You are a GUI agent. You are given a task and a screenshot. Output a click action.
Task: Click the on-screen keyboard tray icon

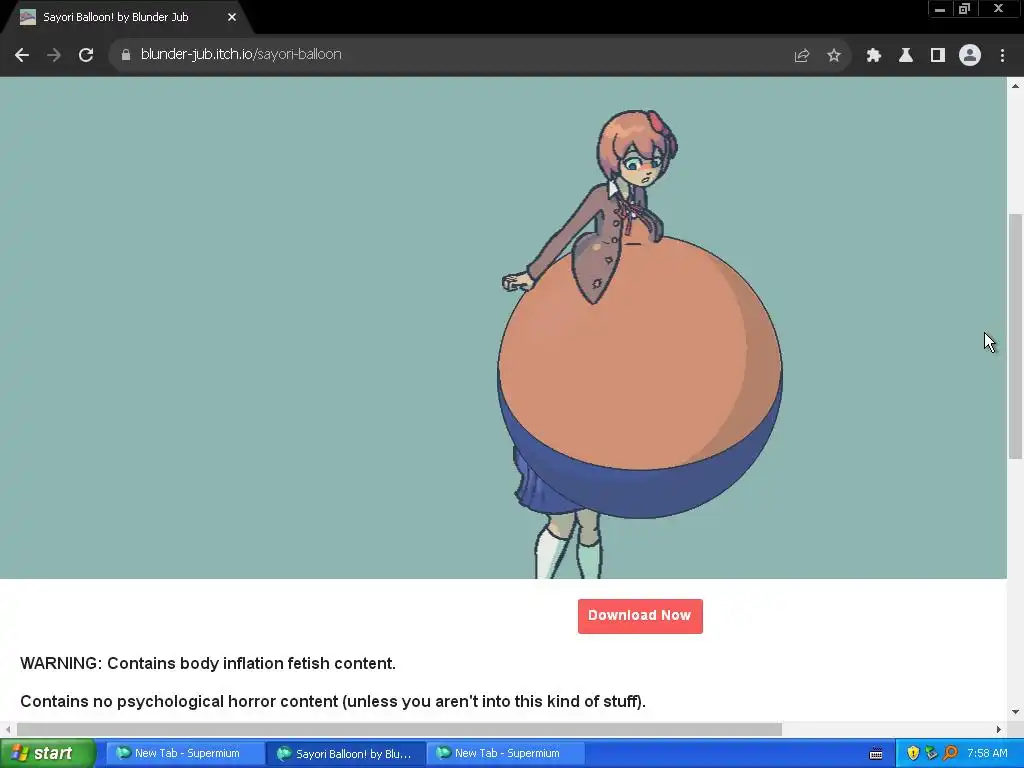tap(876, 754)
